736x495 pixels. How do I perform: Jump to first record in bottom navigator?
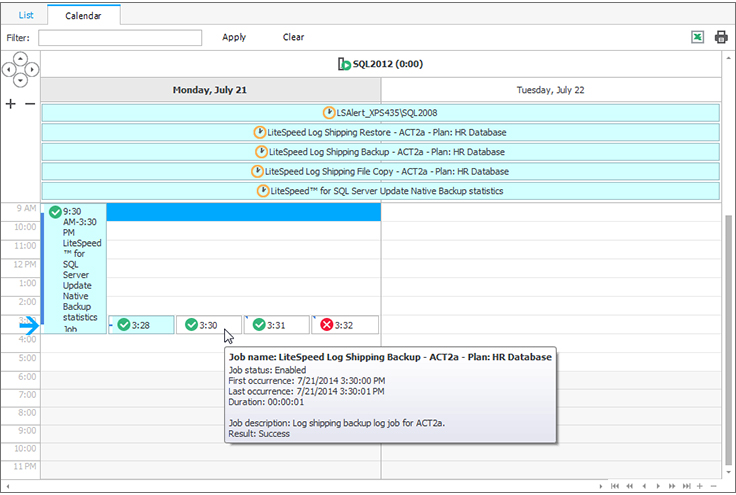point(615,486)
